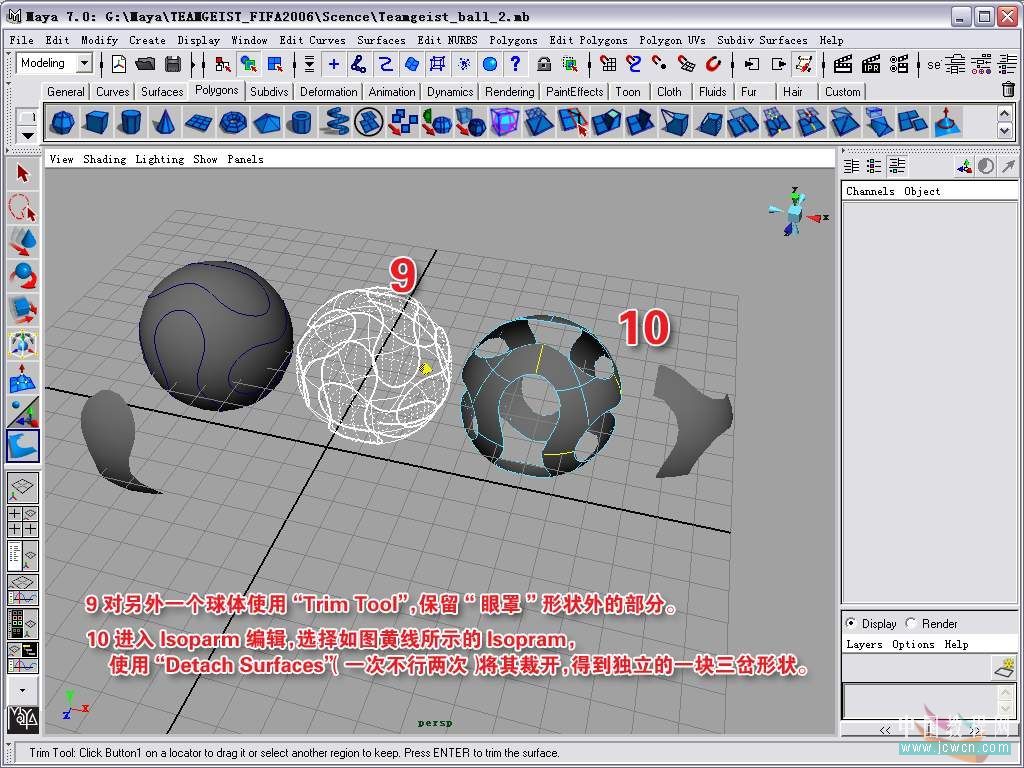1024x768 pixels.
Task: Create a polygon torus from shelf
Action: tap(232, 122)
